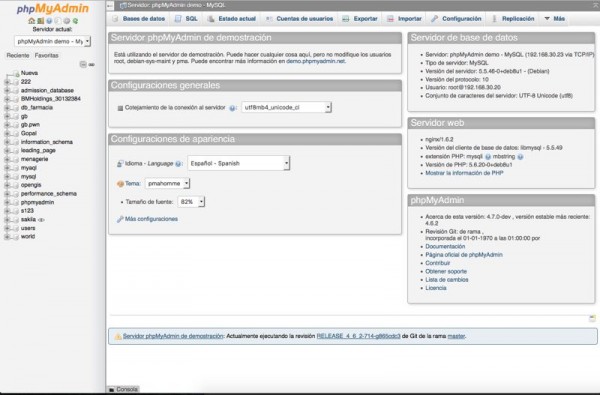Open phpMyAdmin documentation blue question icon

pos(49,21)
